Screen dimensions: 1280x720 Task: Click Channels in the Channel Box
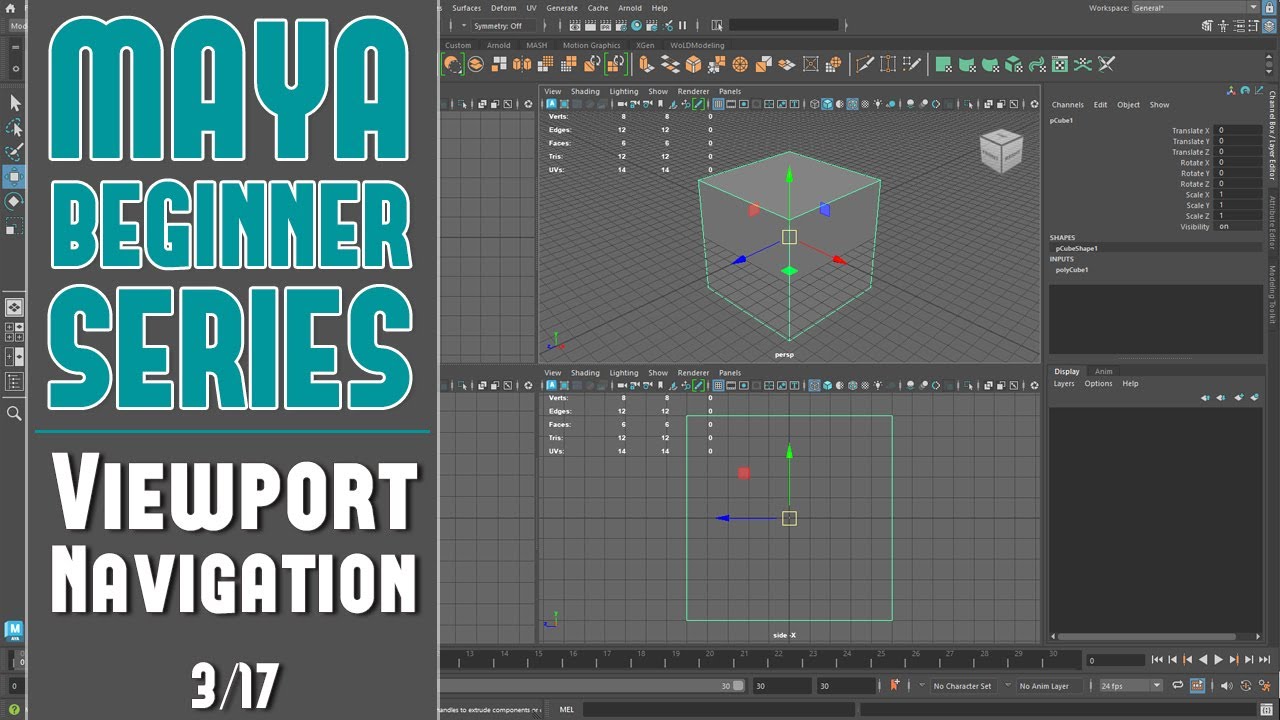(1068, 105)
